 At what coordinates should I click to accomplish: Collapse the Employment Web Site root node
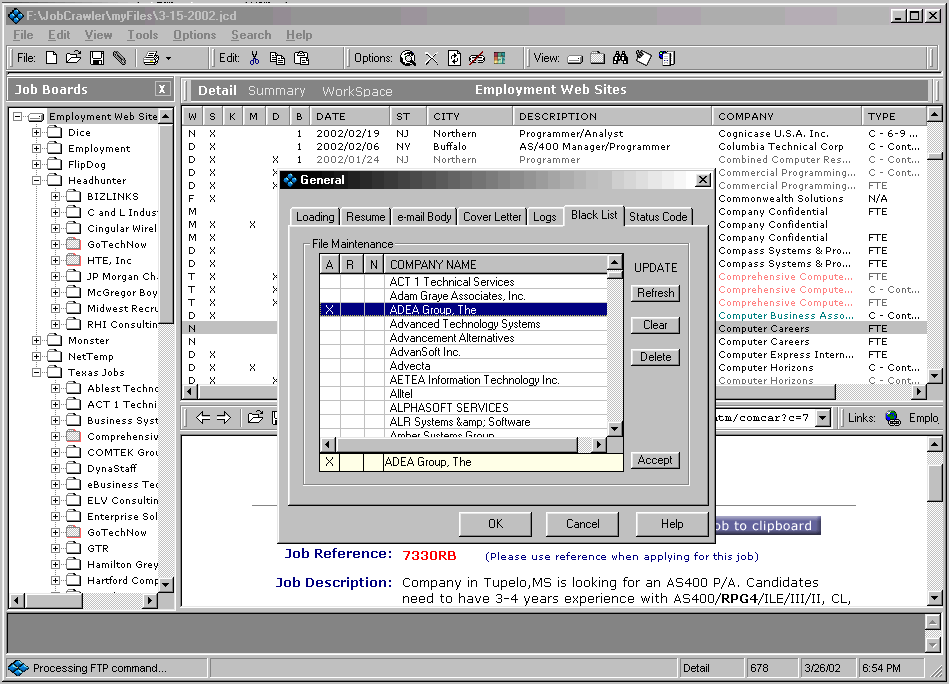click(18, 117)
